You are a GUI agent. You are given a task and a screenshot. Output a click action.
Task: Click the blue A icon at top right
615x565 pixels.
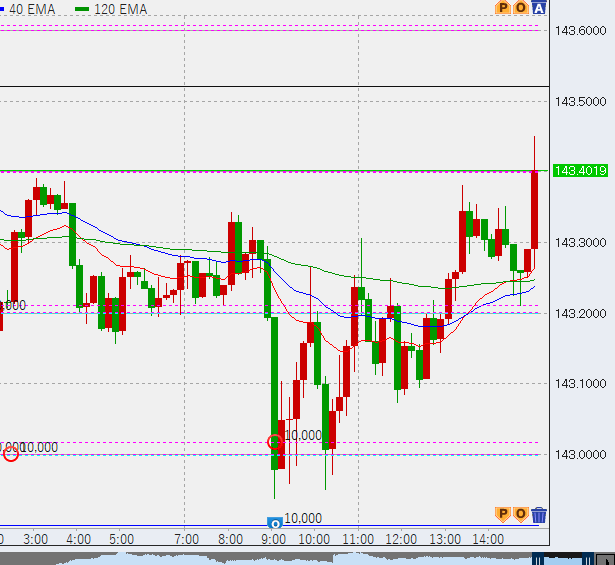[539, 8]
